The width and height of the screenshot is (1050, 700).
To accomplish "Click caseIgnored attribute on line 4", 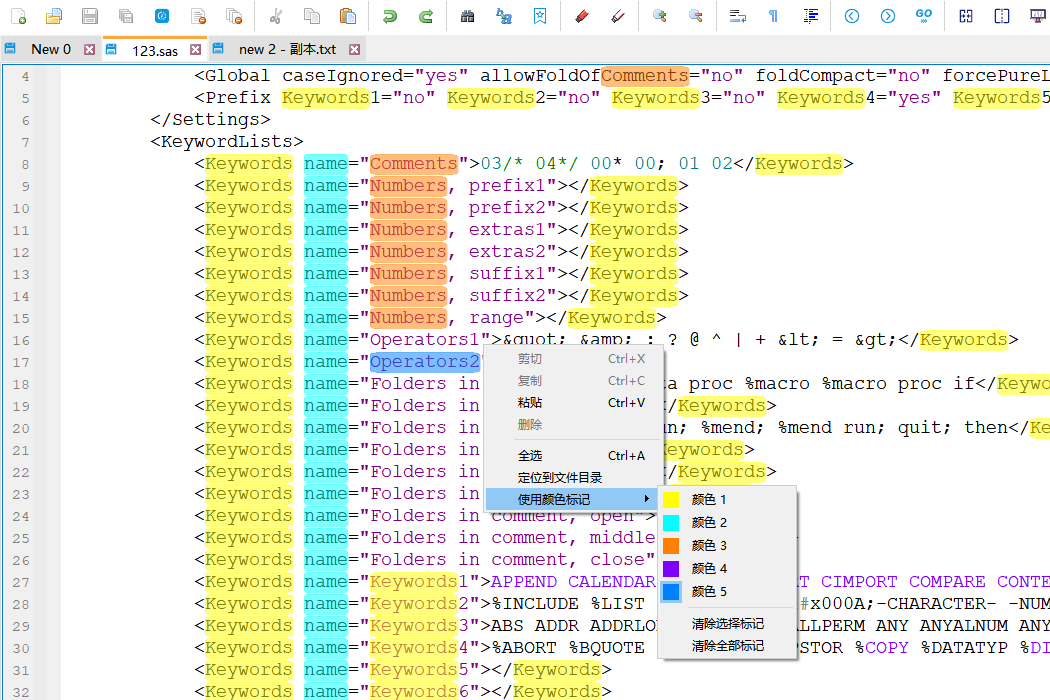I will coord(342,76).
